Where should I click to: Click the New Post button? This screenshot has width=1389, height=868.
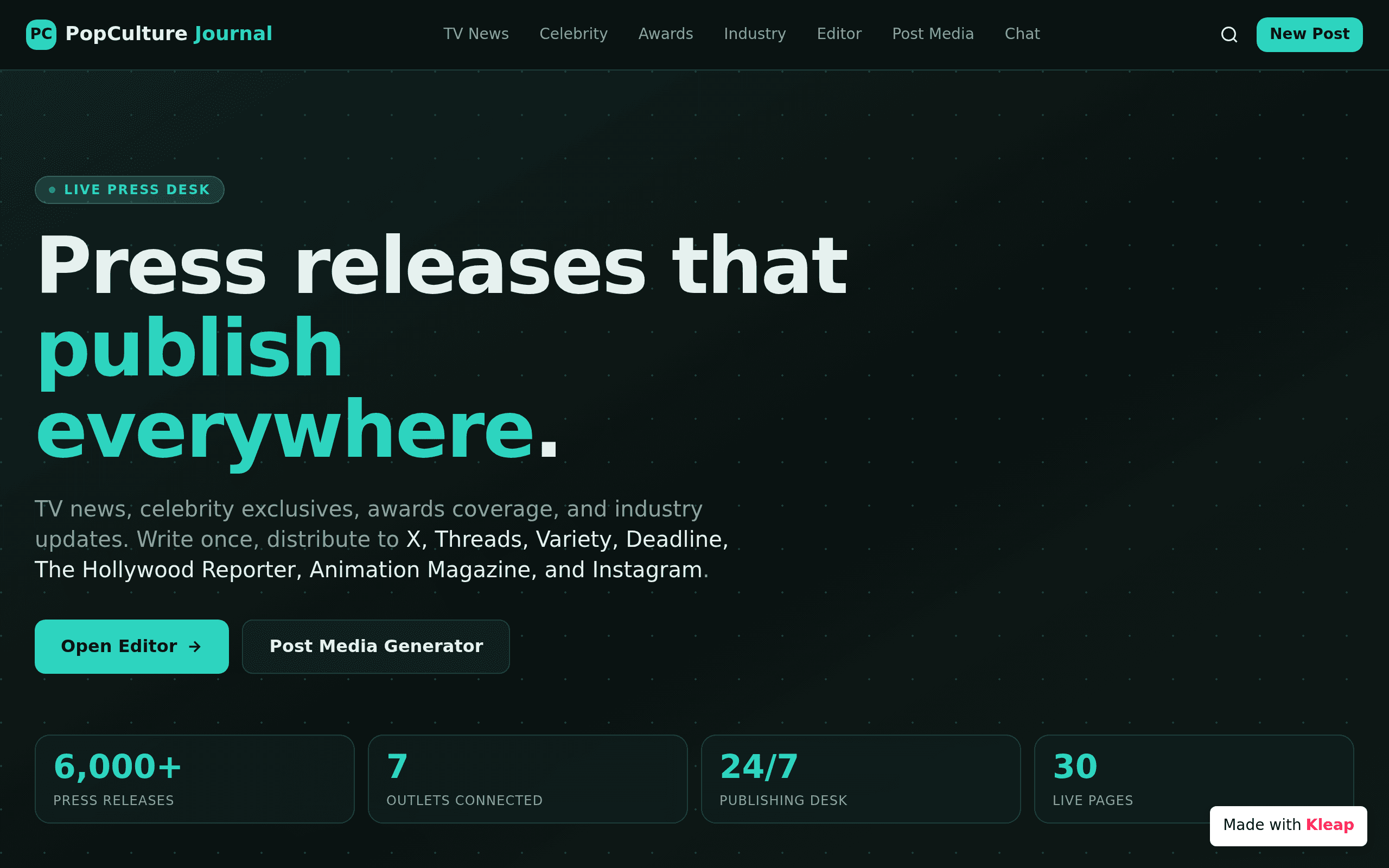tap(1309, 34)
